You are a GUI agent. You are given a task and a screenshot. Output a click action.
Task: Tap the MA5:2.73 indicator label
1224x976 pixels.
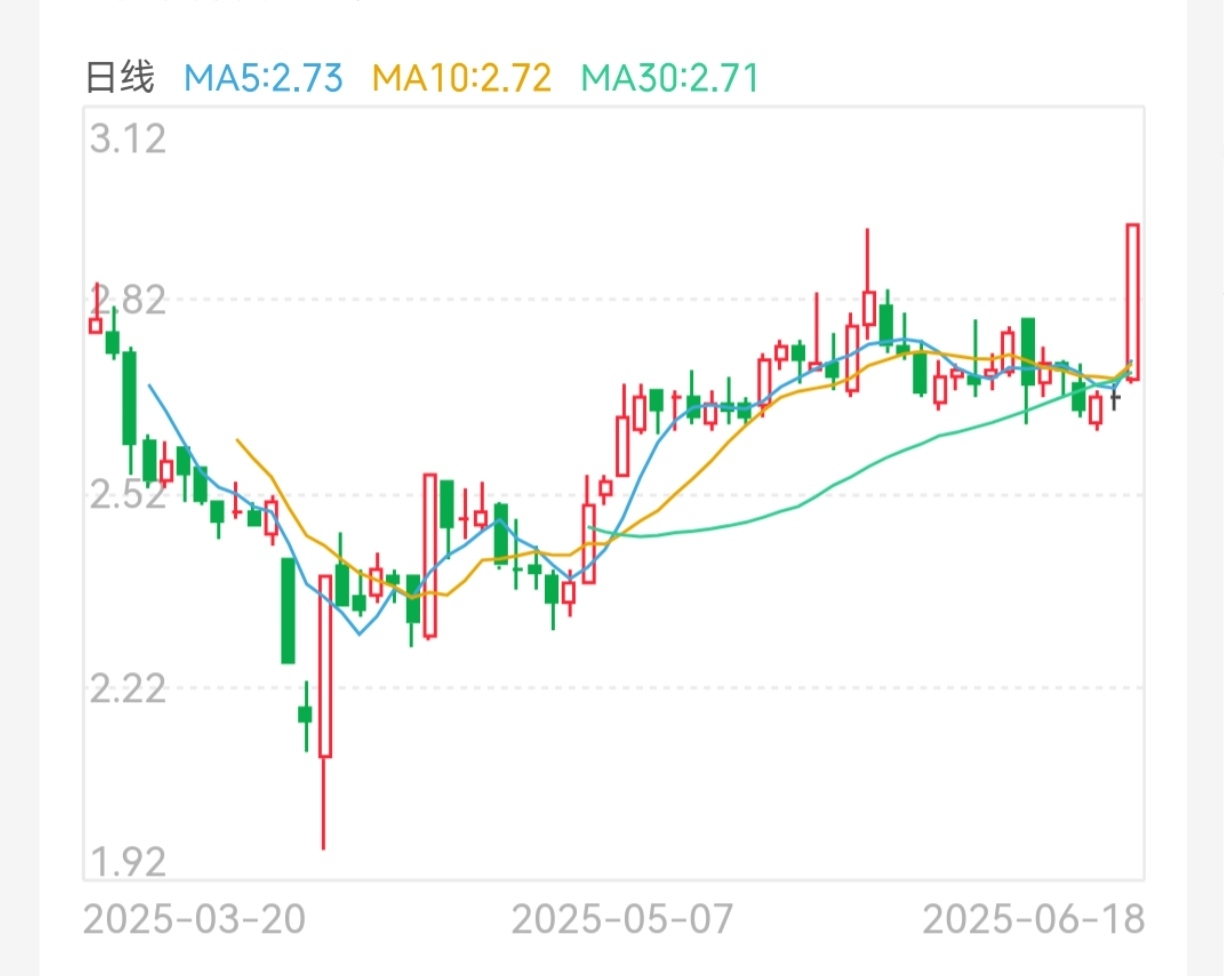pos(264,77)
